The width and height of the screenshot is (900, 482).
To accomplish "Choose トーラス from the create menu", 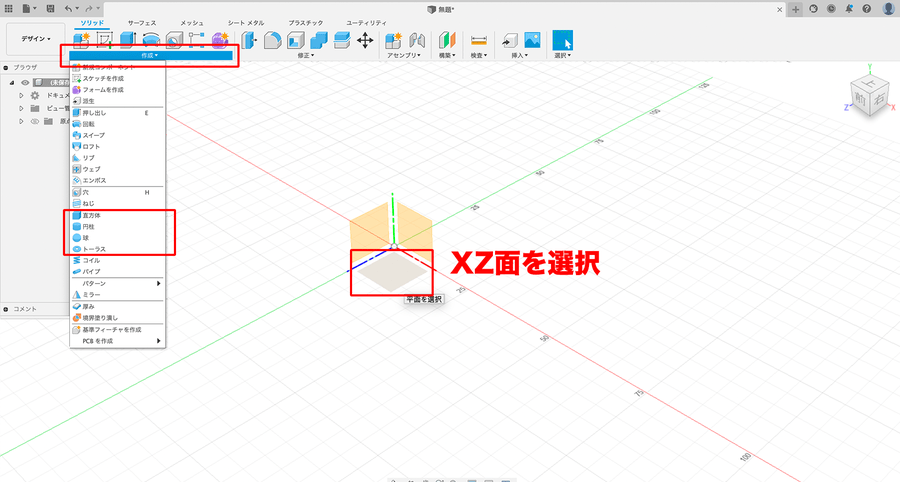I will pyautogui.click(x=118, y=249).
